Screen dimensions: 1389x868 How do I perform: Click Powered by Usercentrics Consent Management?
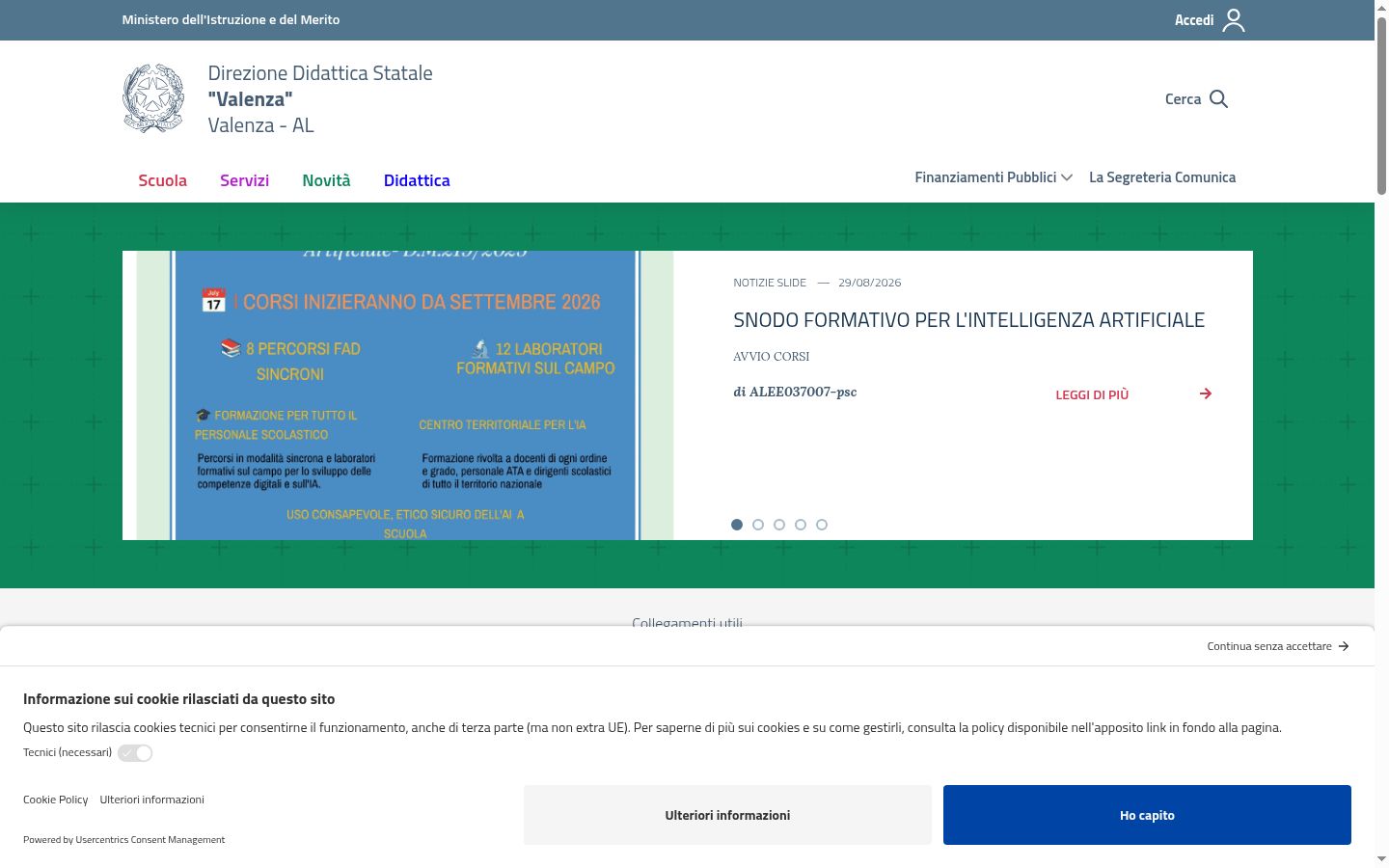click(123, 840)
